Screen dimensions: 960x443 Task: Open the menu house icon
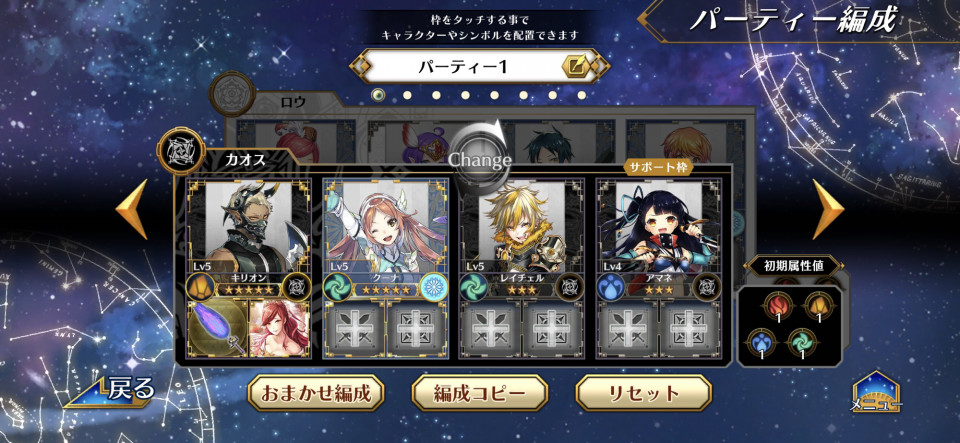[877, 392]
